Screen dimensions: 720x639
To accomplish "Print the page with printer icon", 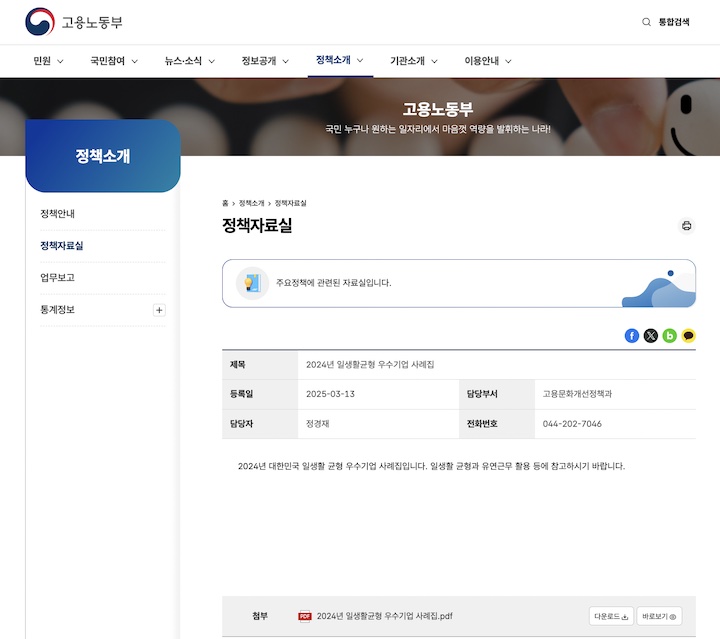I will pos(686,225).
